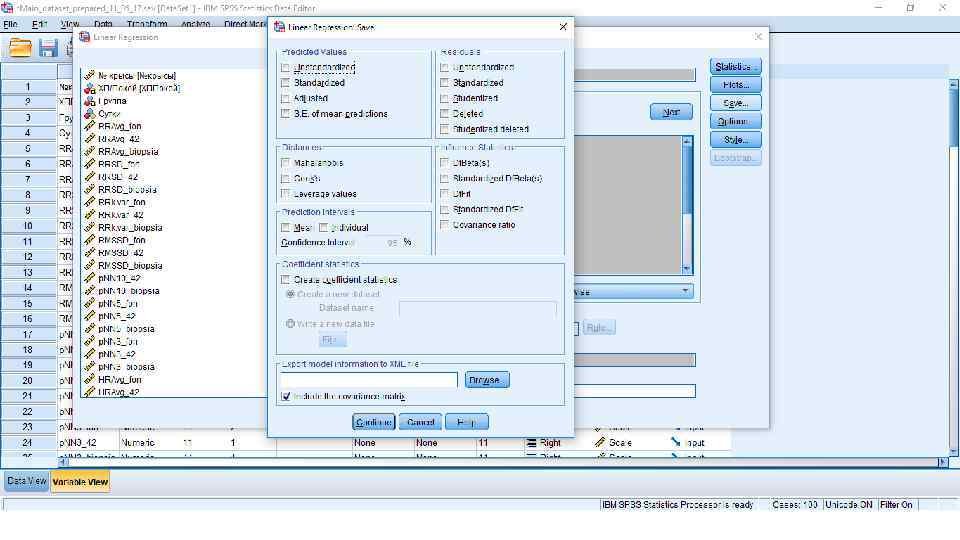Click the XML file path input field
960x540 pixels.
tap(369, 380)
